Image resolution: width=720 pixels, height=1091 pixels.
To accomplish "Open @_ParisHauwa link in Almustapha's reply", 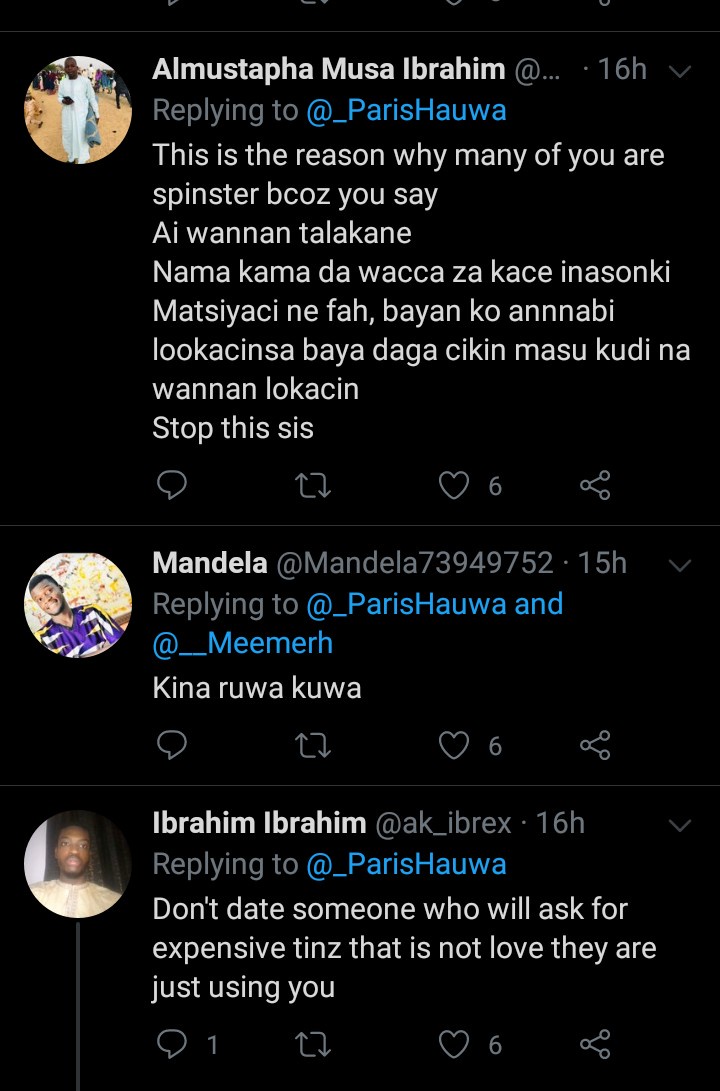I will click(x=406, y=110).
